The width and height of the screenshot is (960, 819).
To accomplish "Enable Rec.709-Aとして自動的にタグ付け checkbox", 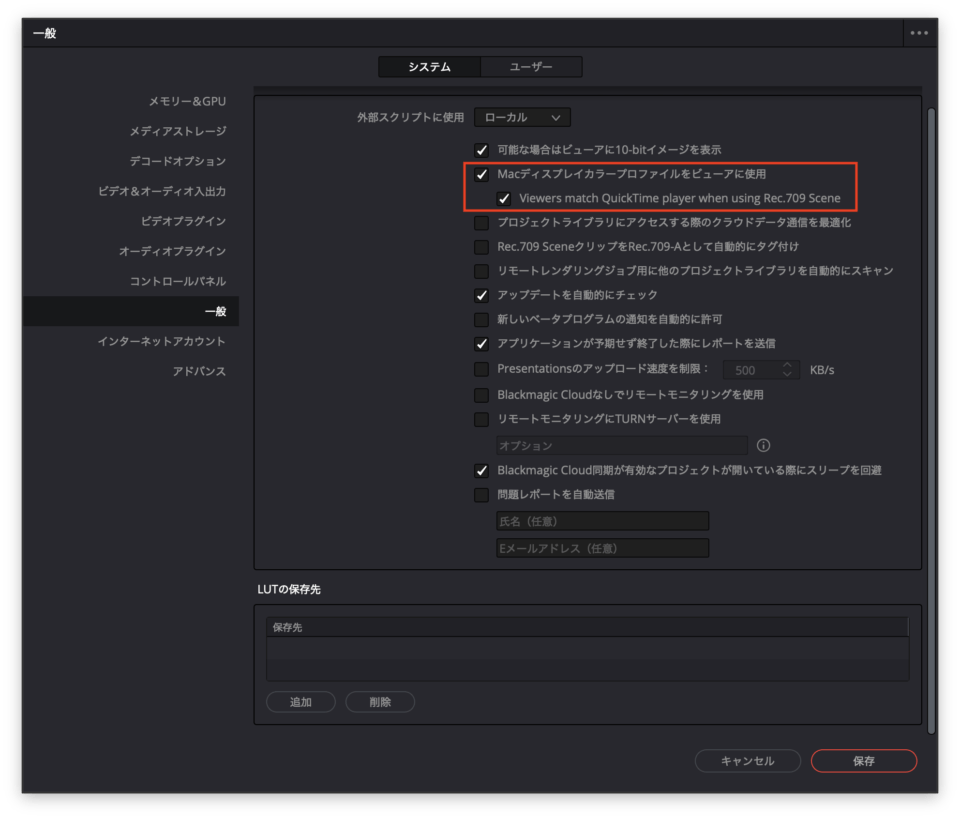I will [x=482, y=247].
